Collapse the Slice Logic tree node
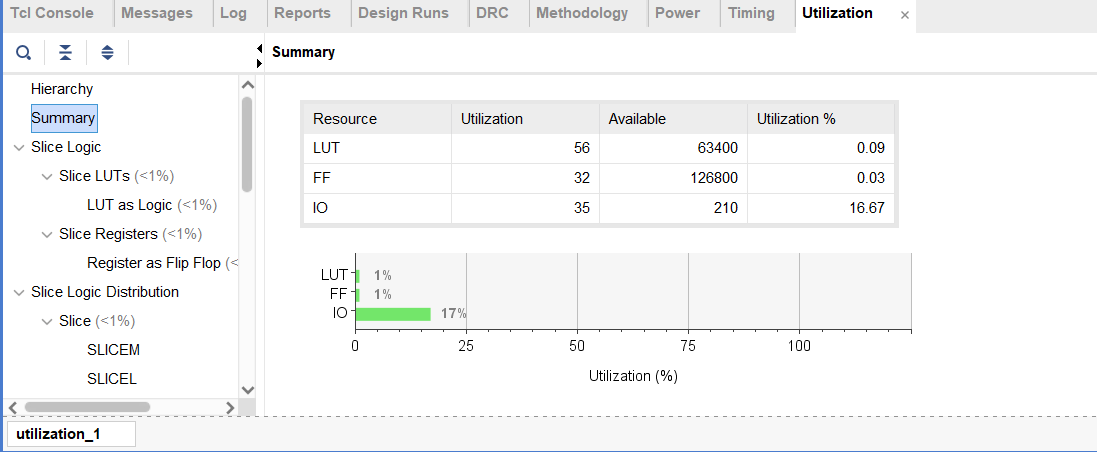 [x=19, y=148]
